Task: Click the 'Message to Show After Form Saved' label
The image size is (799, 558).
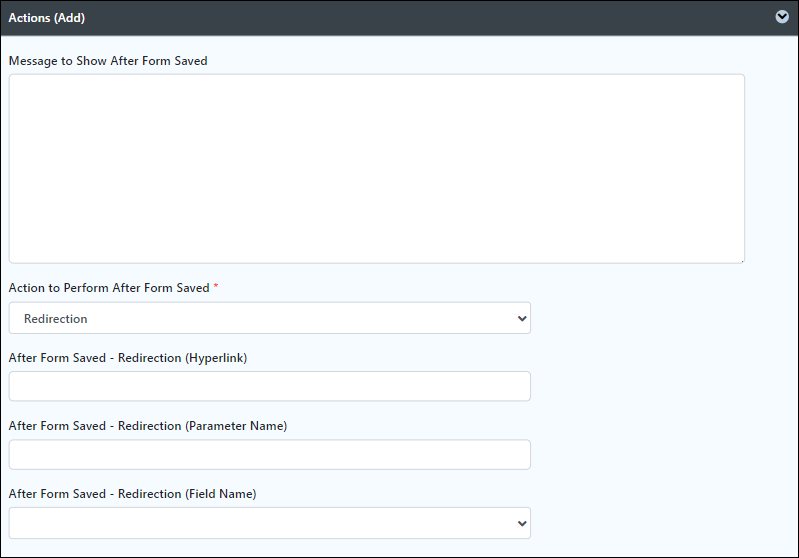Action: (108, 61)
